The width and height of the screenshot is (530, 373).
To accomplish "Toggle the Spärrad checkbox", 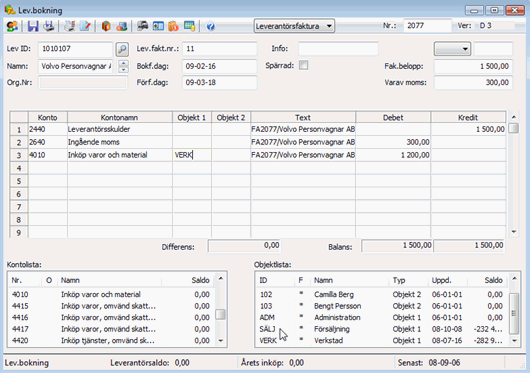I will coord(304,65).
